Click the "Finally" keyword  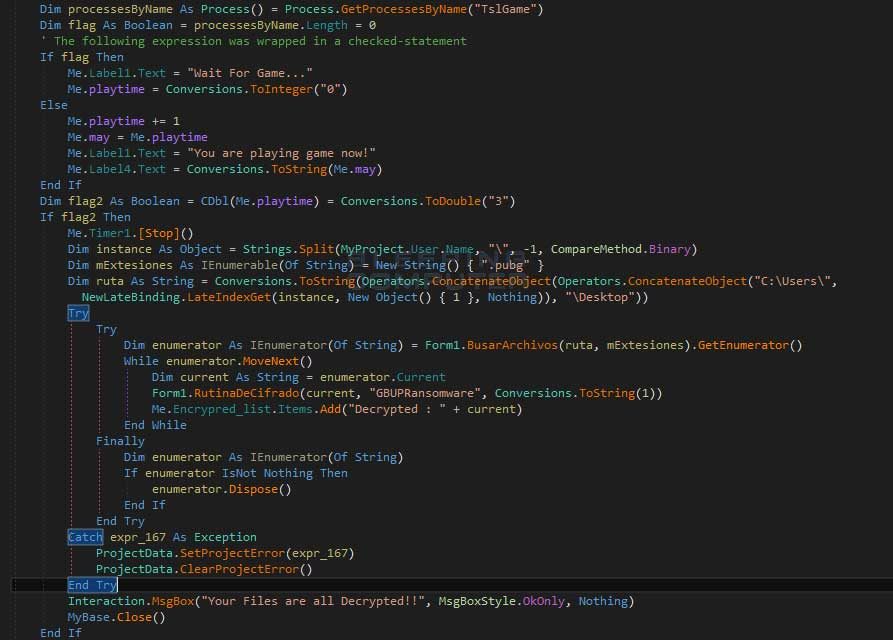point(120,441)
